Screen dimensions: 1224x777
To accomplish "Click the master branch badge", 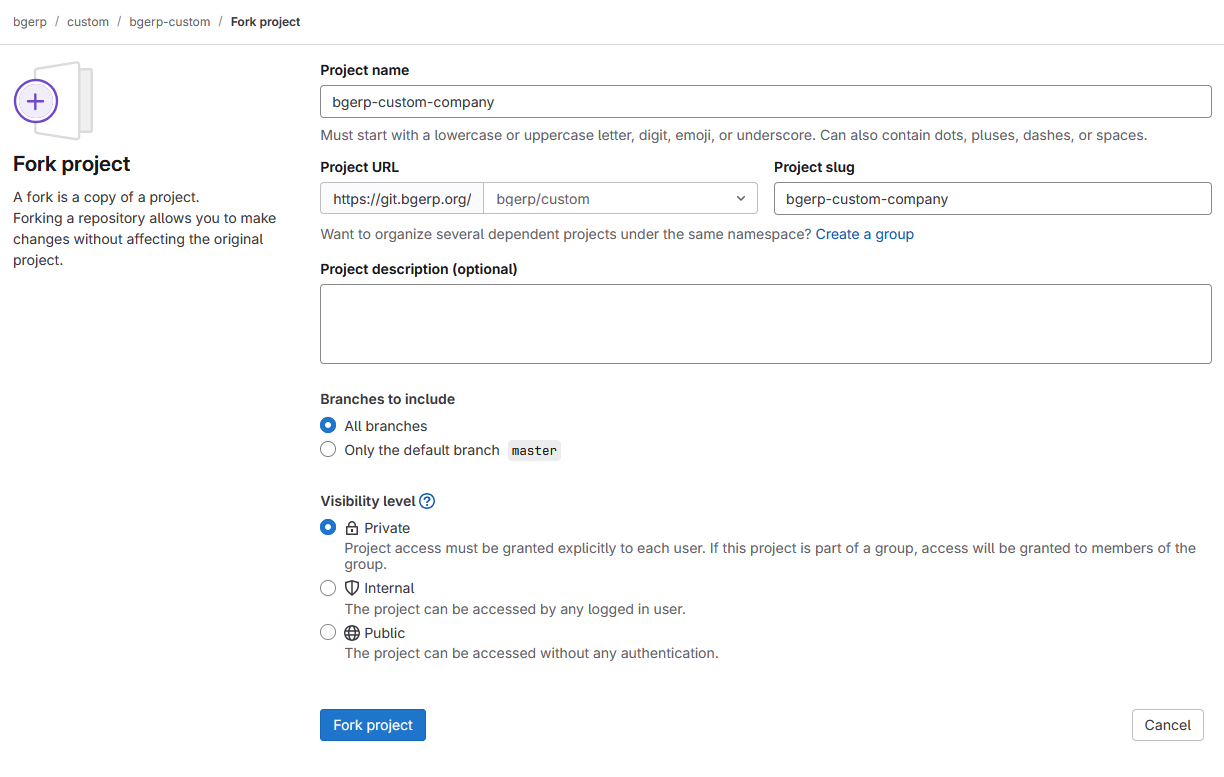I will point(533,450).
